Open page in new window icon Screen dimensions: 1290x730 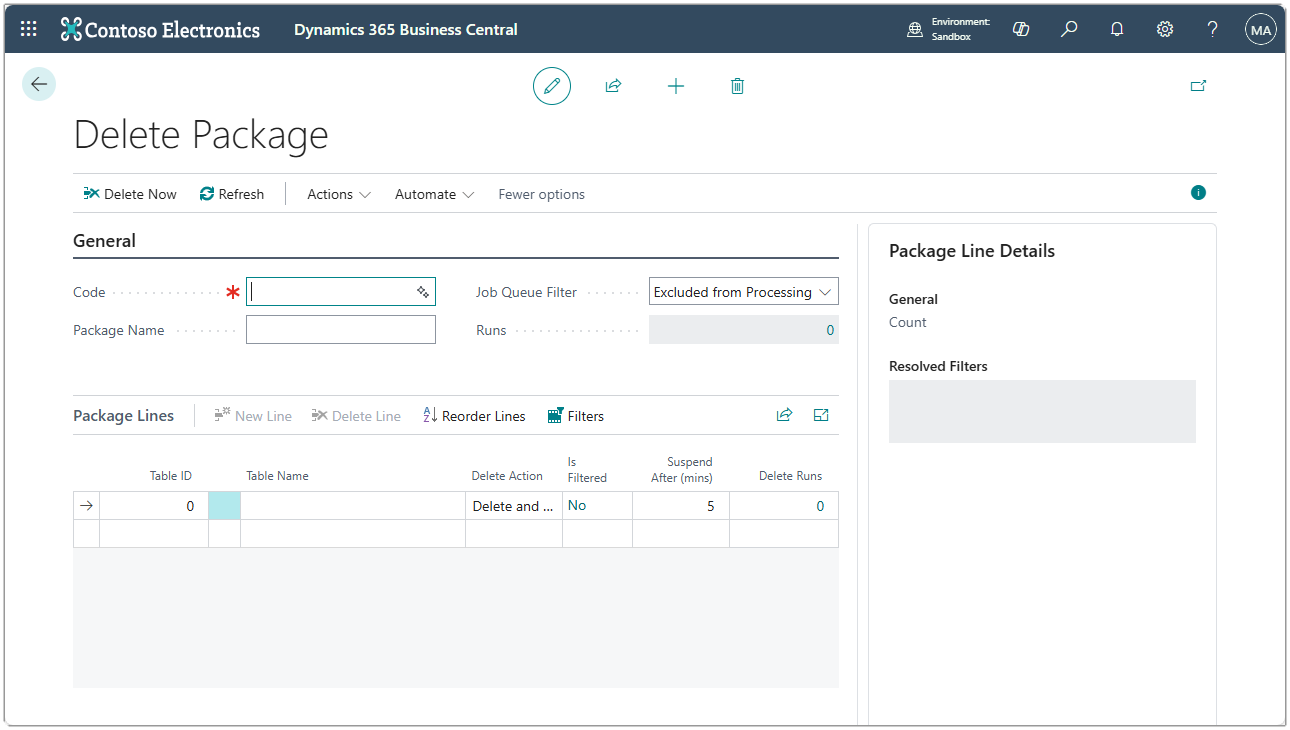(1198, 86)
